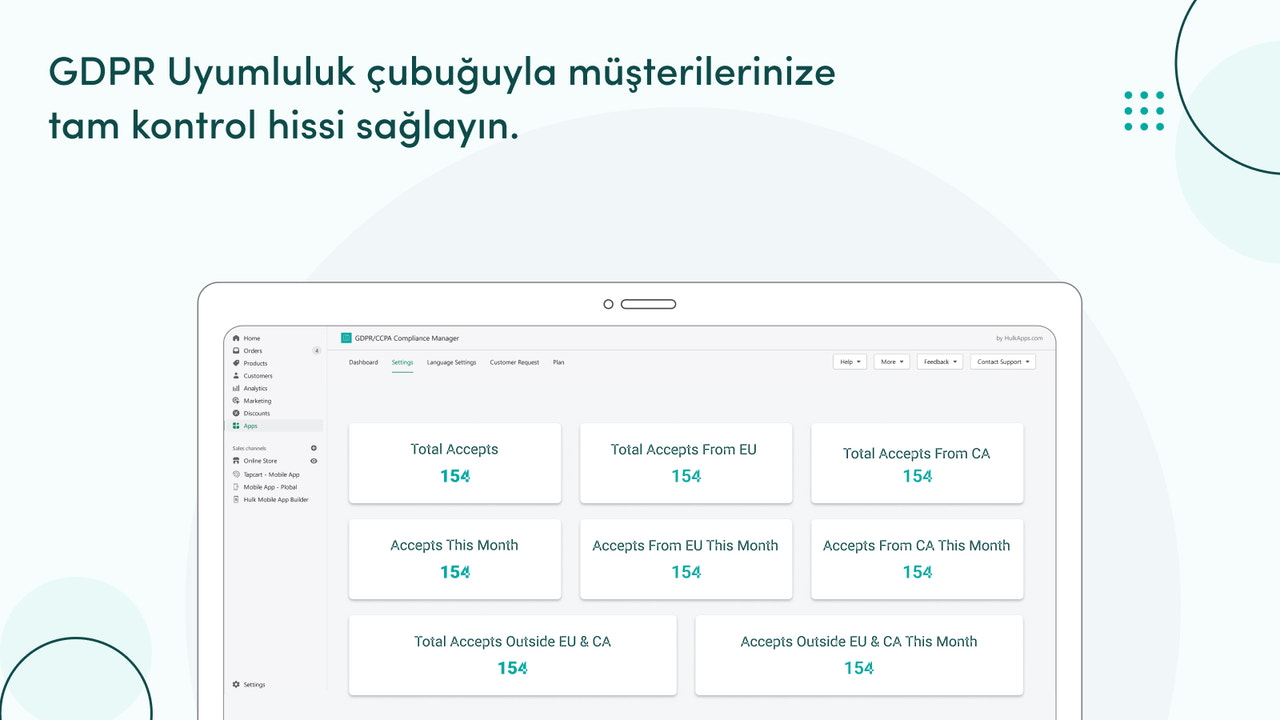The height and width of the screenshot is (720, 1280).
Task: Open the Settings gear icon in sidebar
Action: click(236, 685)
